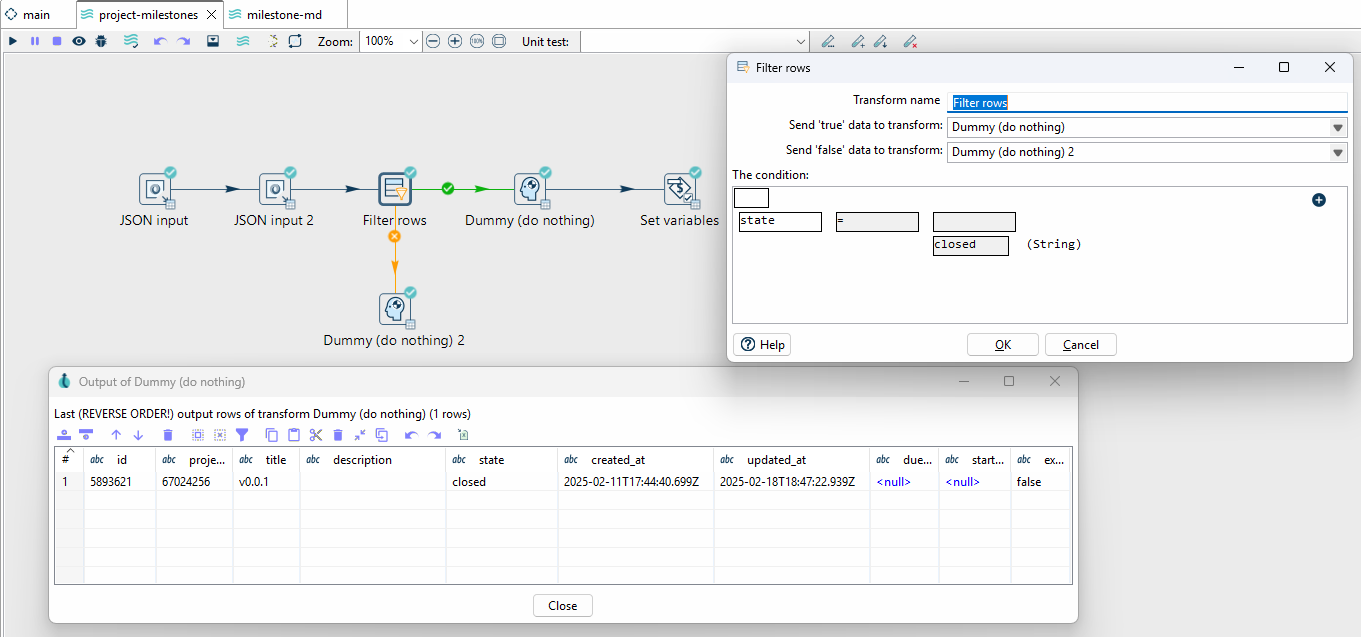Click the green true-hop check marker

[x=448, y=188]
